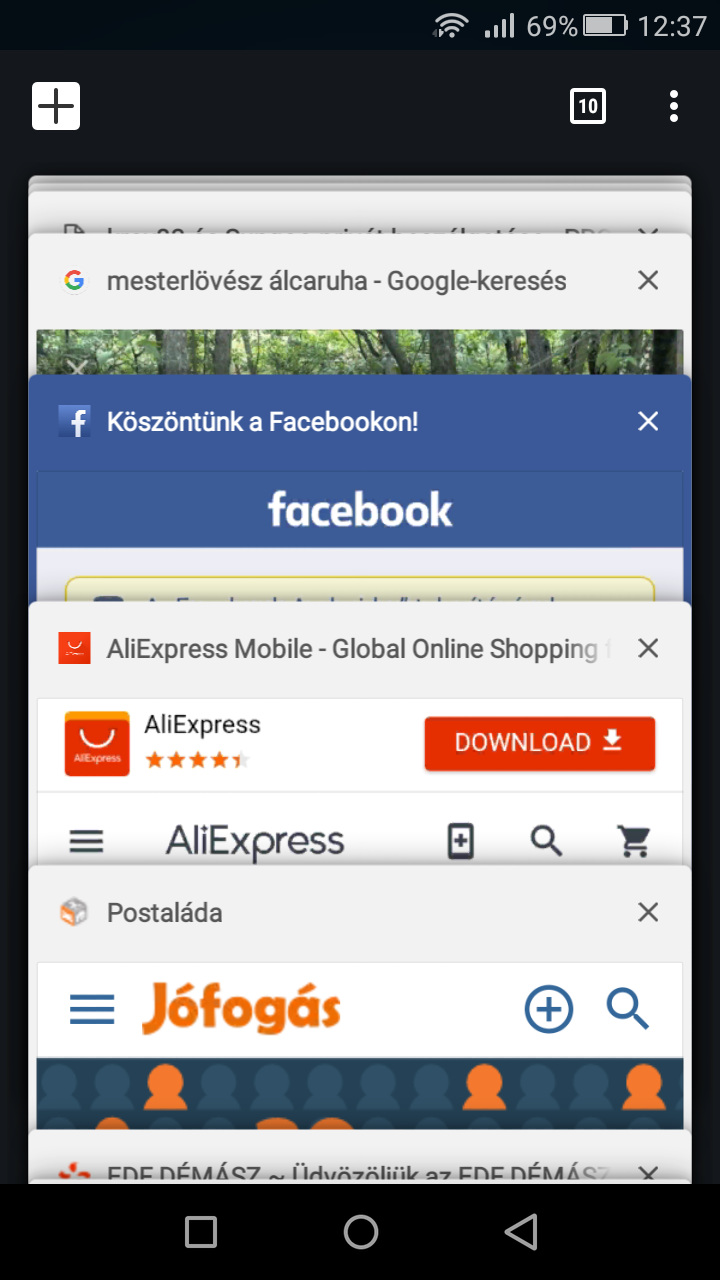
Task: Switch to Köszöntünk a Facebookon tab
Action: (x=262, y=421)
